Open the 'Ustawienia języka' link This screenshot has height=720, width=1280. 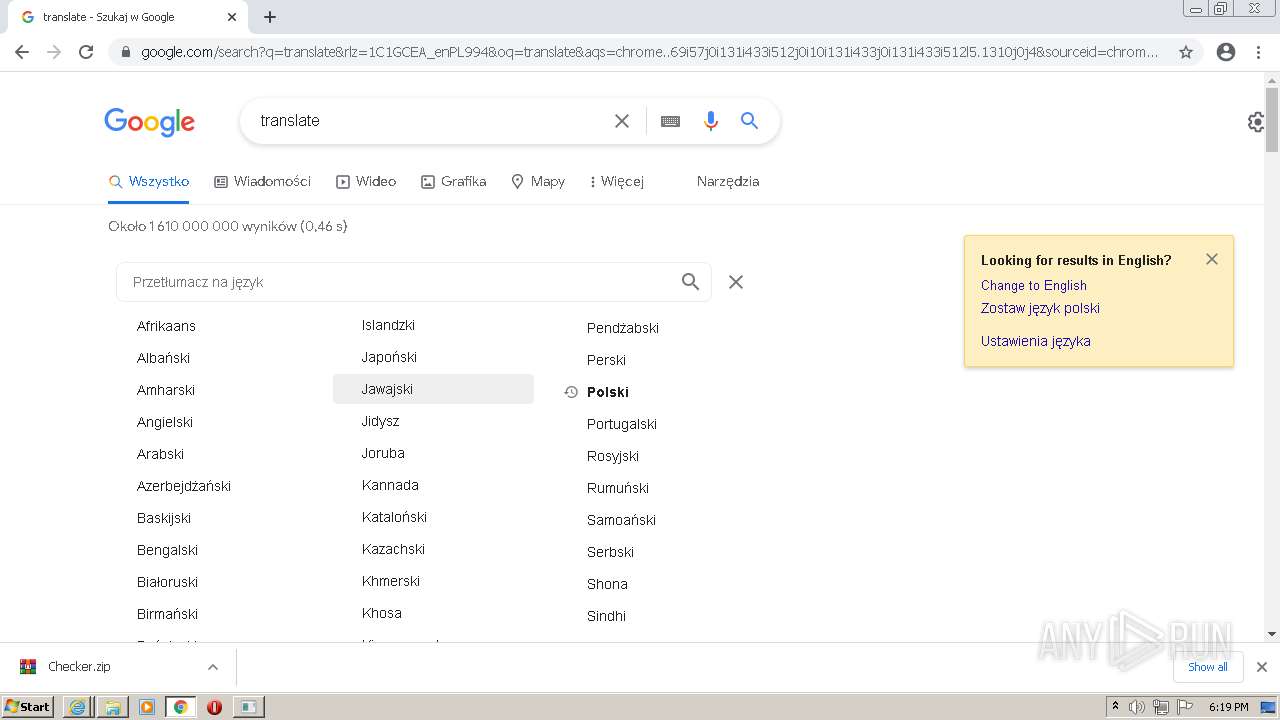1036,342
